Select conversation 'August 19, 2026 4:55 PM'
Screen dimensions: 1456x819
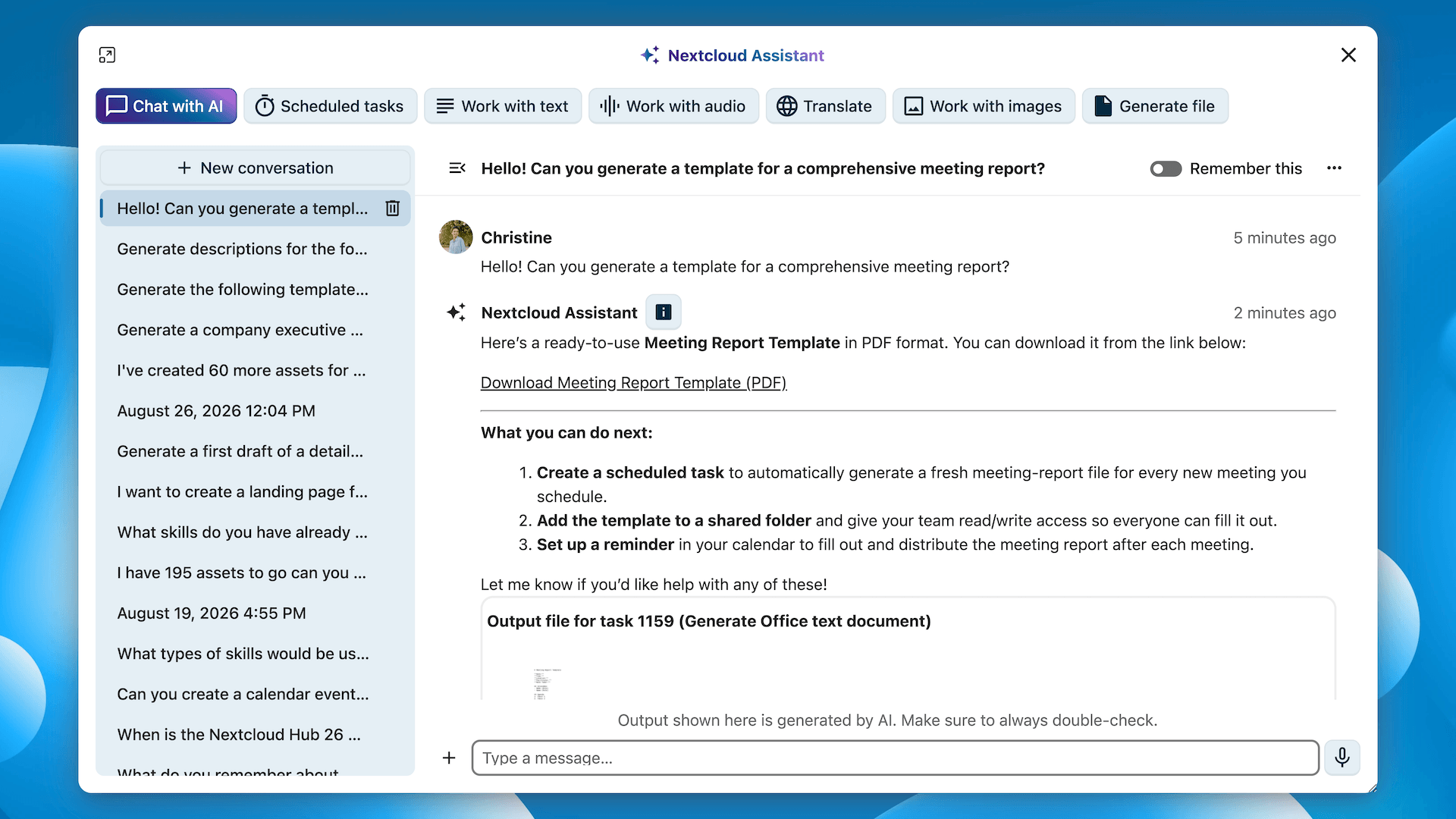click(255, 613)
